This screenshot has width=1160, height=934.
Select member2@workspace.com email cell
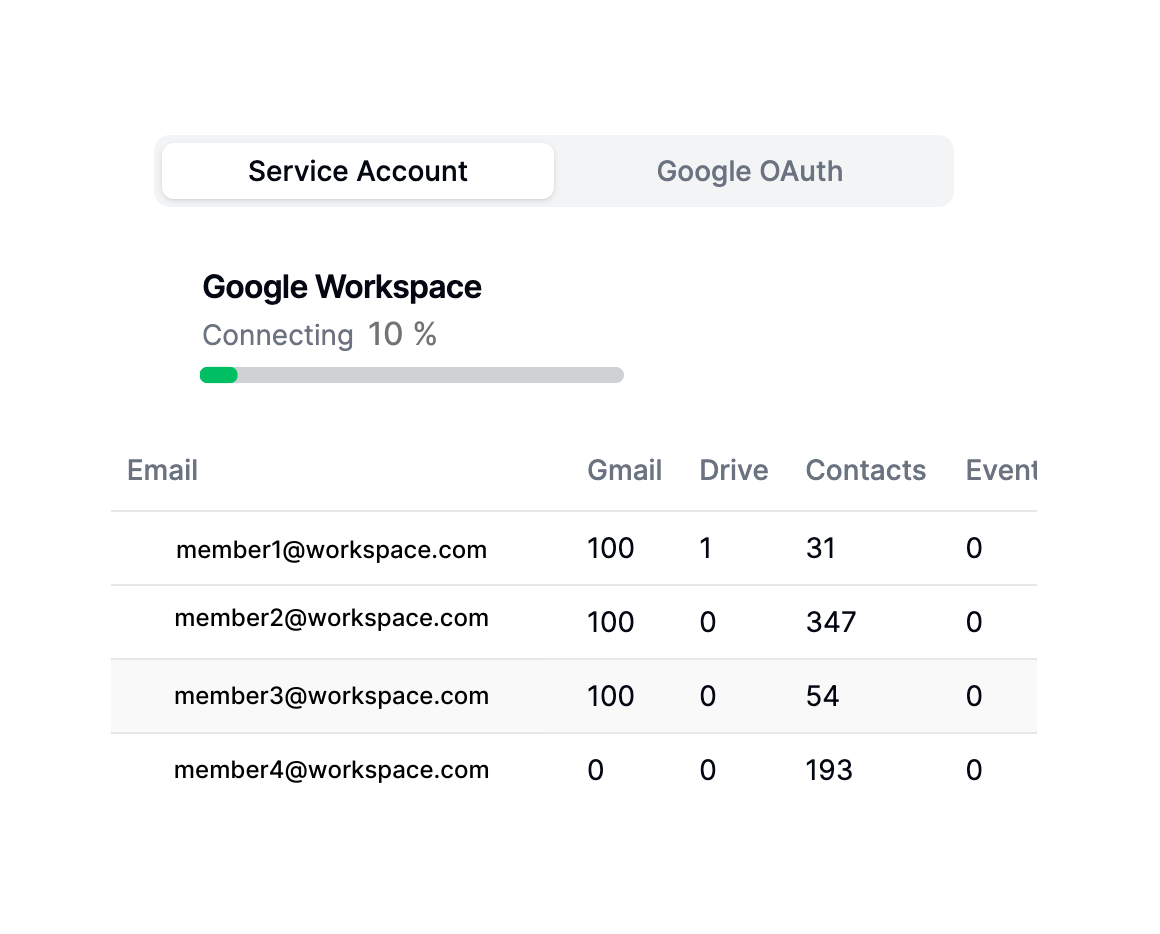(331, 617)
